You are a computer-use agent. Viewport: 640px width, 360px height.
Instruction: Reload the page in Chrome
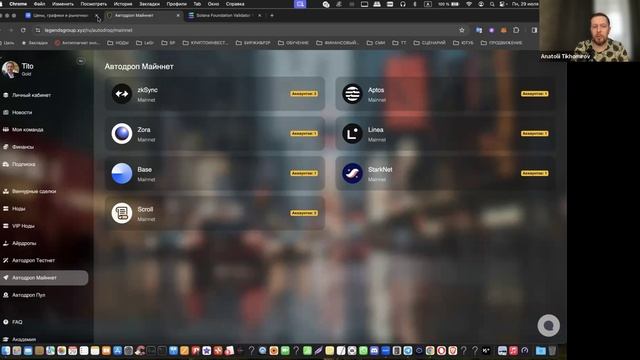(x=23, y=30)
